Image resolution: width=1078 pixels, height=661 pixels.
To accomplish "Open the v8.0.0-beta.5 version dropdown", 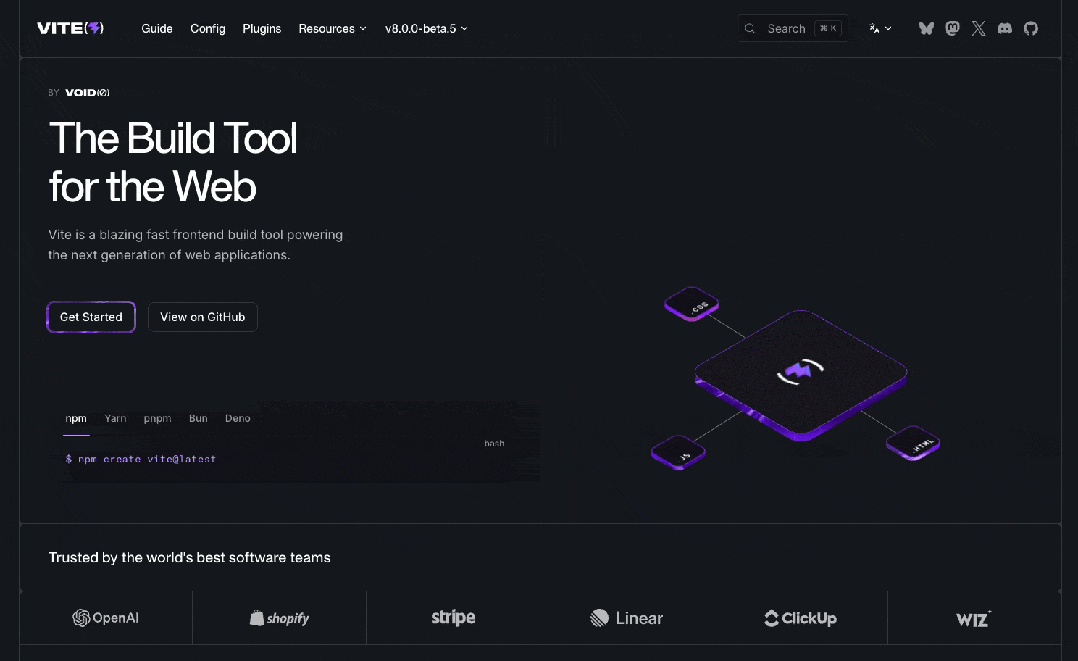I will pyautogui.click(x=426, y=28).
